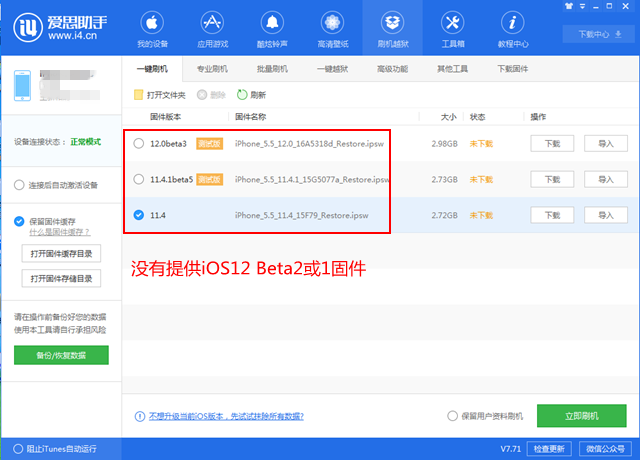This screenshot has height=460, width=640.
Task: Click the 删除 delete toolbar item
Action: point(211,95)
